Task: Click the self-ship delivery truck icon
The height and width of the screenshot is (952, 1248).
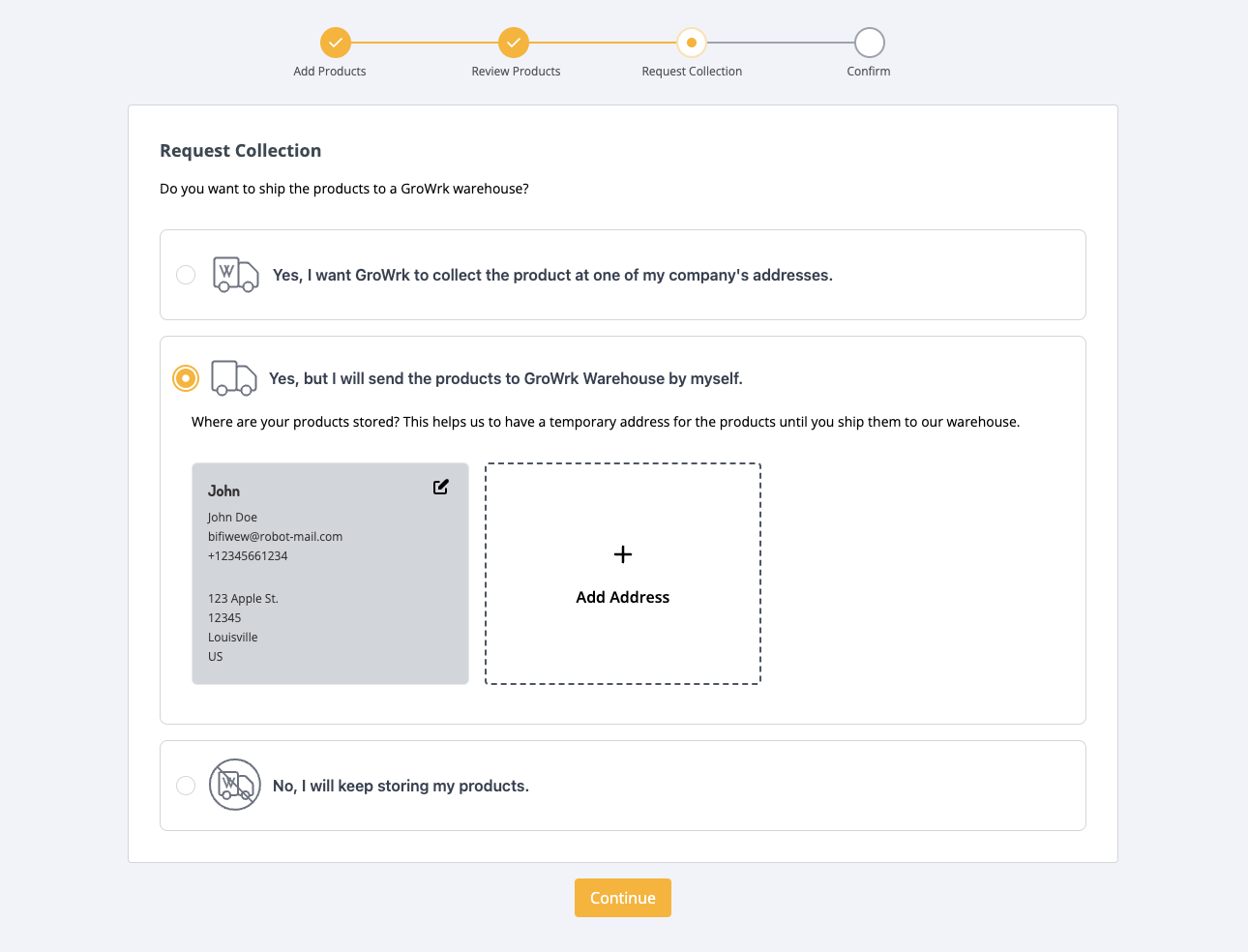Action: (234, 378)
